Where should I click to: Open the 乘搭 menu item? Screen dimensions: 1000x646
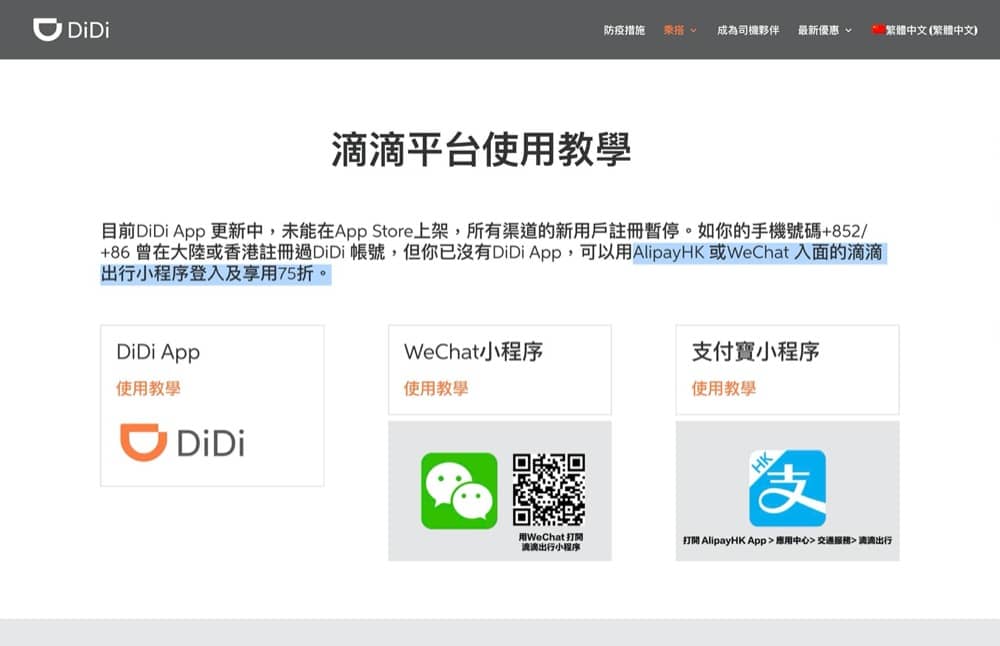coord(673,30)
